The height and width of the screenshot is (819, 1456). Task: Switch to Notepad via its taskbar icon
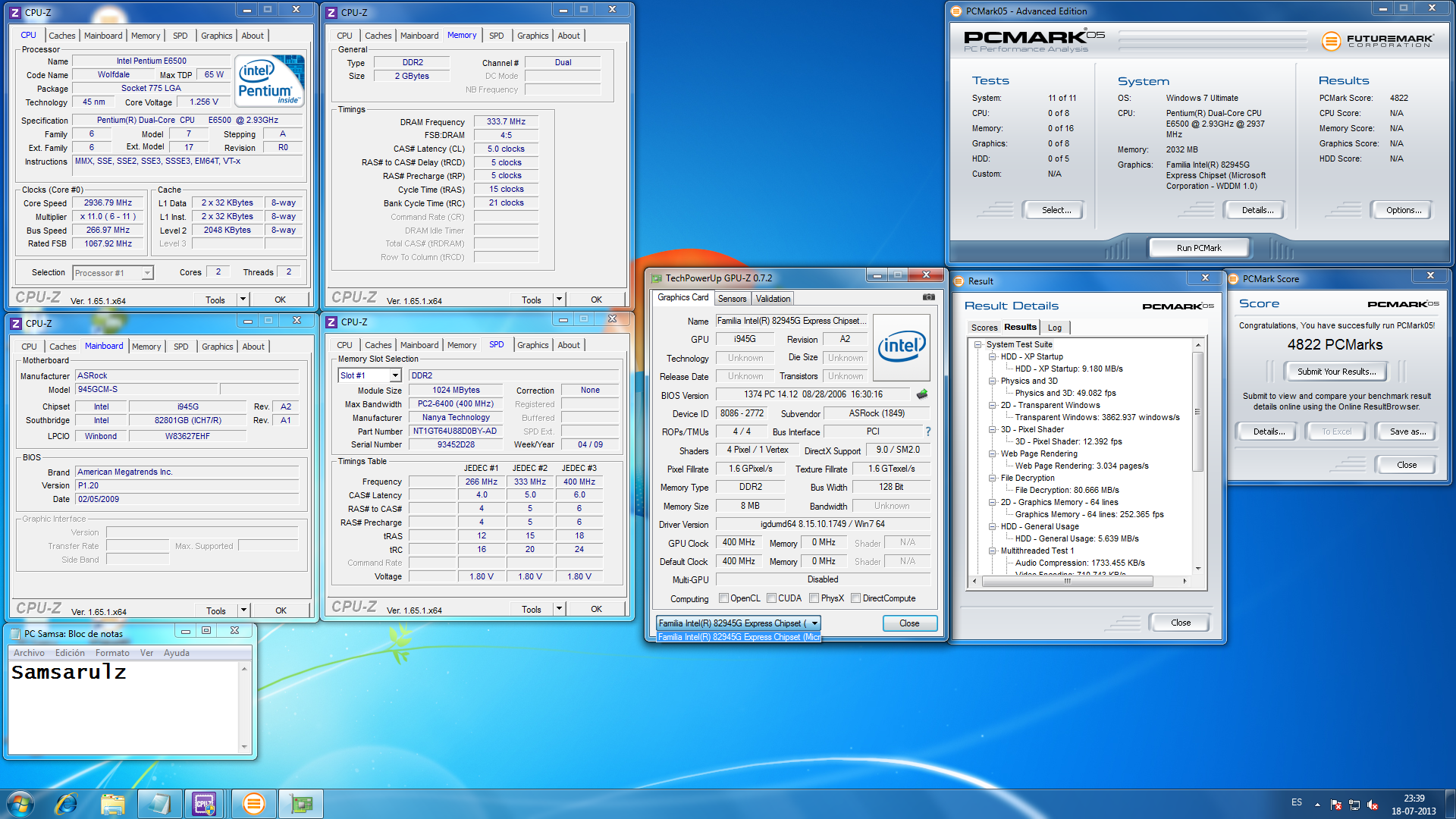(159, 804)
